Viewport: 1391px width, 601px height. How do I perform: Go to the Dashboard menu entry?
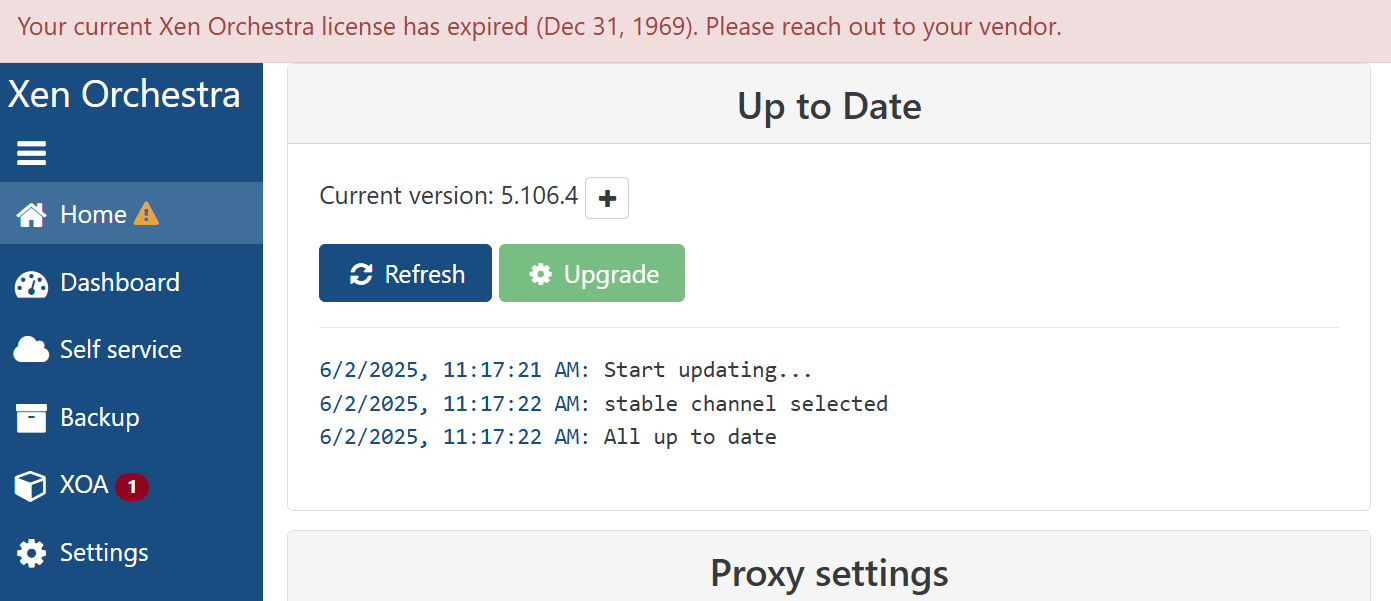[x=131, y=283]
